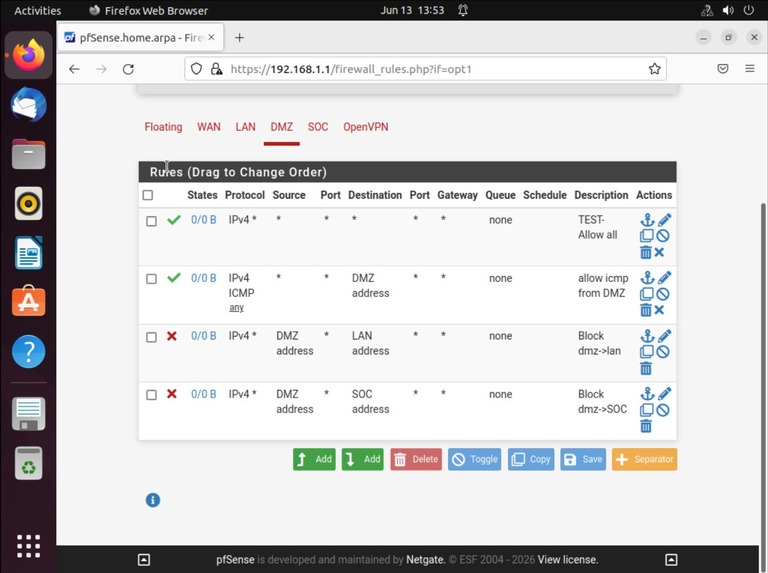Select the DMZ tab
Image resolution: width=768 pixels, height=573 pixels.
282,127
